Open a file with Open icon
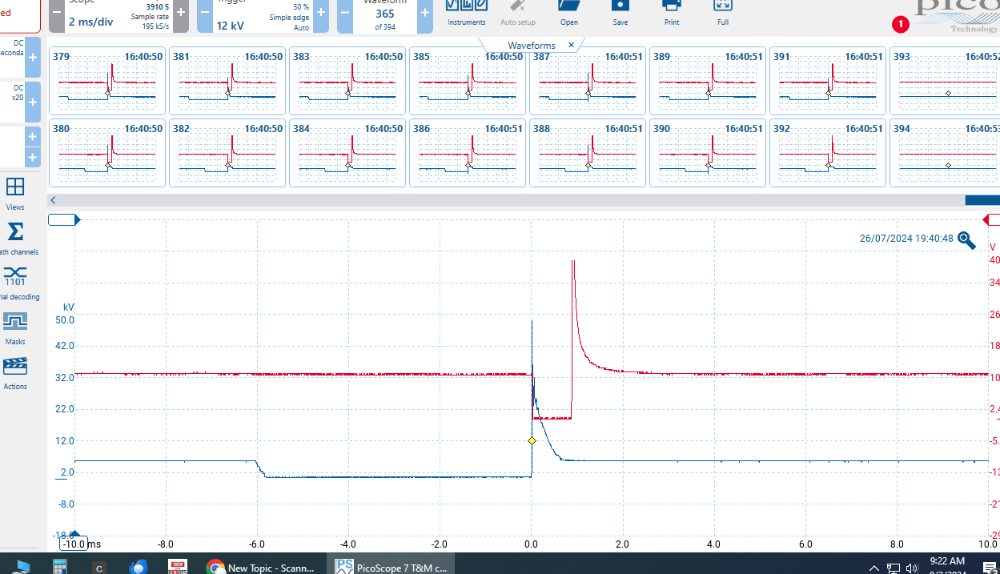The width and height of the screenshot is (1000, 574). pyautogui.click(x=569, y=10)
